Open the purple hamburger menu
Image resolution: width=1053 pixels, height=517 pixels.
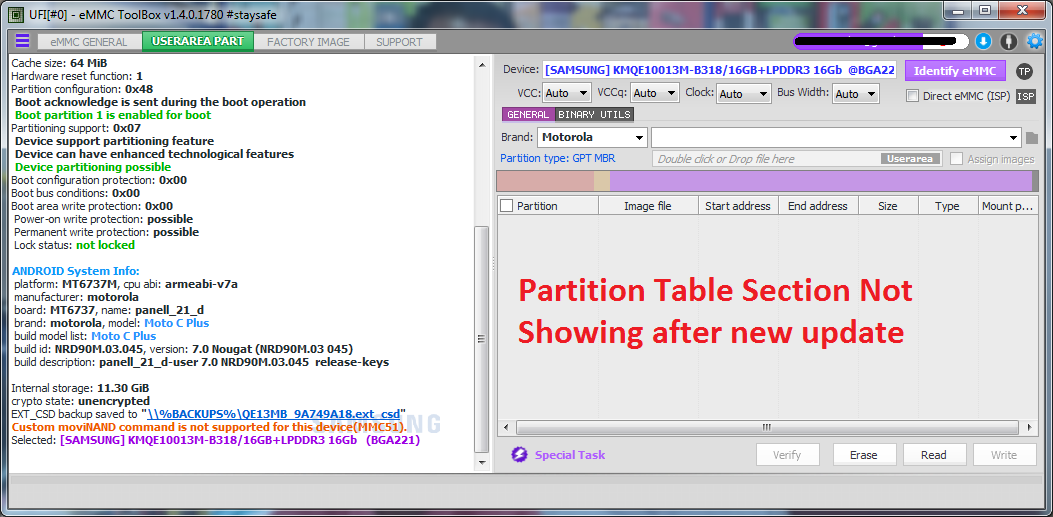[22, 41]
